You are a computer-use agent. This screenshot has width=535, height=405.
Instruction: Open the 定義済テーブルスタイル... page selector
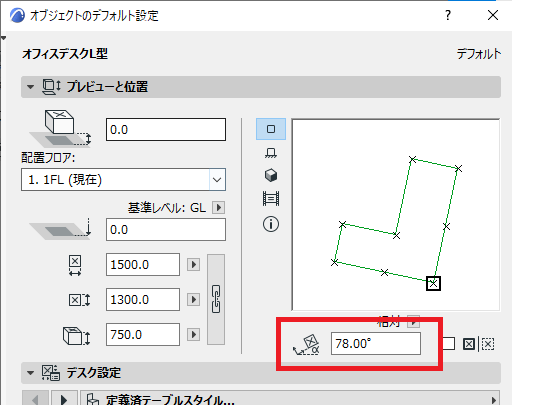[290, 399]
